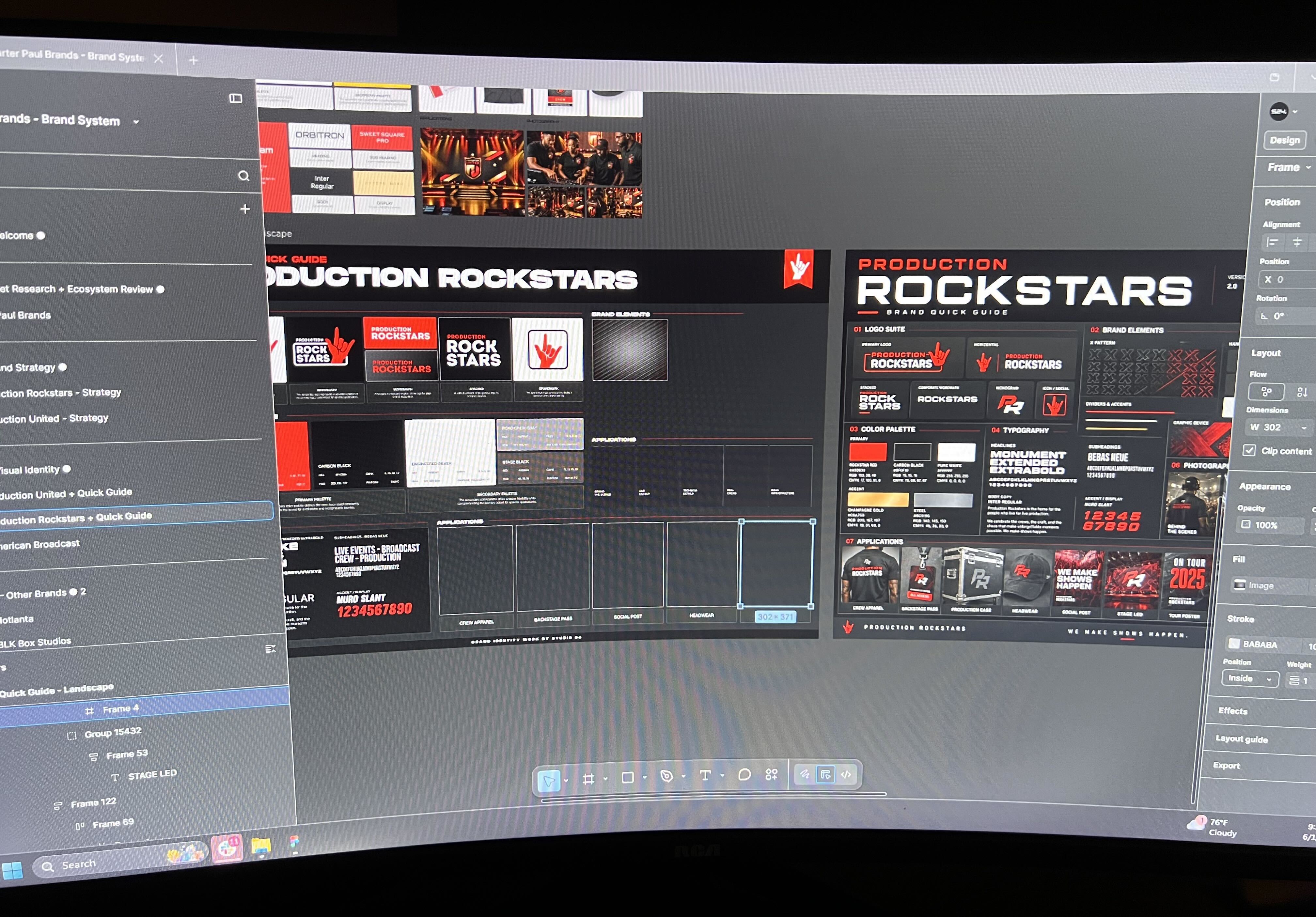The width and height of the screenshot is (1316, 917).
Task: Click the weather widget showing 76°F
Action: pos(1212,827)
